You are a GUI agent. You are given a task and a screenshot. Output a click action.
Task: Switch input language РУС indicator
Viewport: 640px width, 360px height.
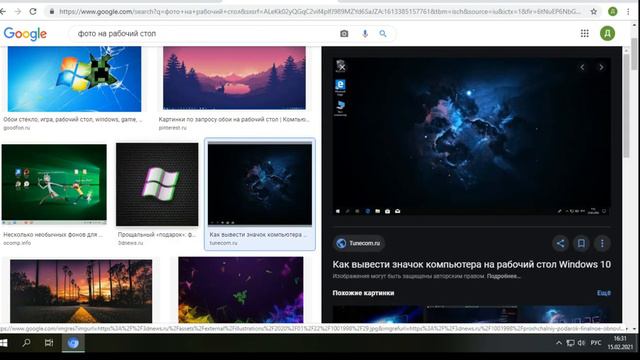[x=596, y=343]
